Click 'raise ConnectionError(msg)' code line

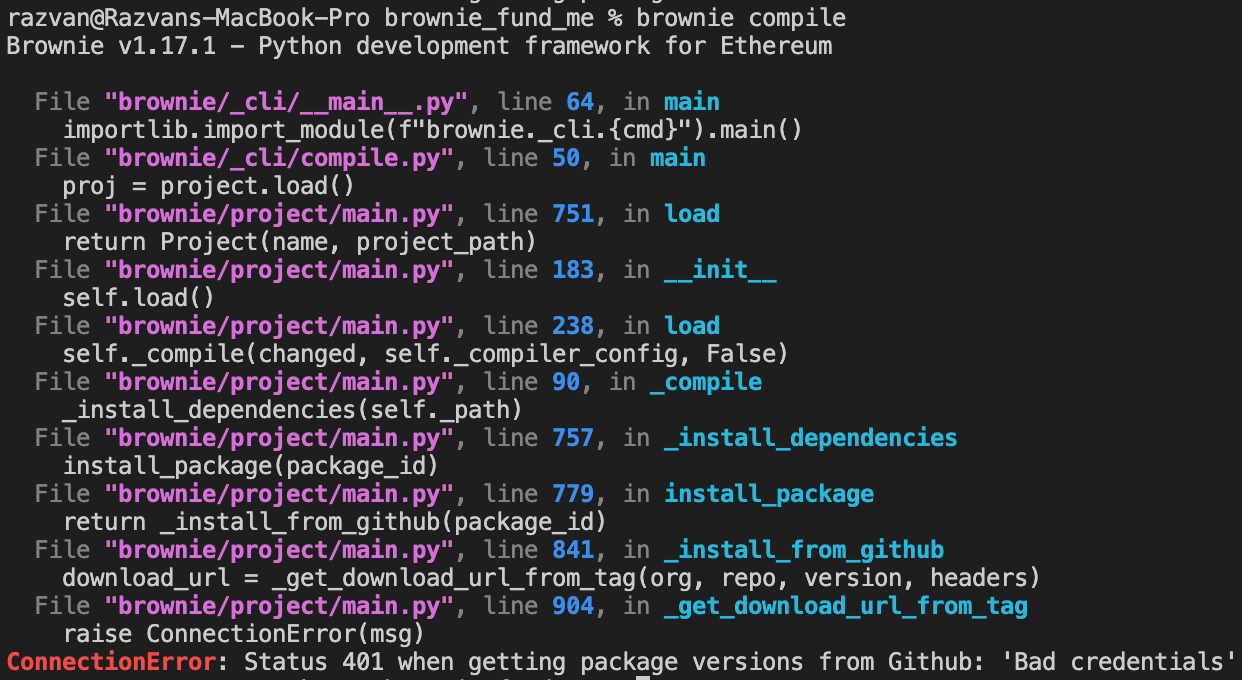click(x=244, y=634)
